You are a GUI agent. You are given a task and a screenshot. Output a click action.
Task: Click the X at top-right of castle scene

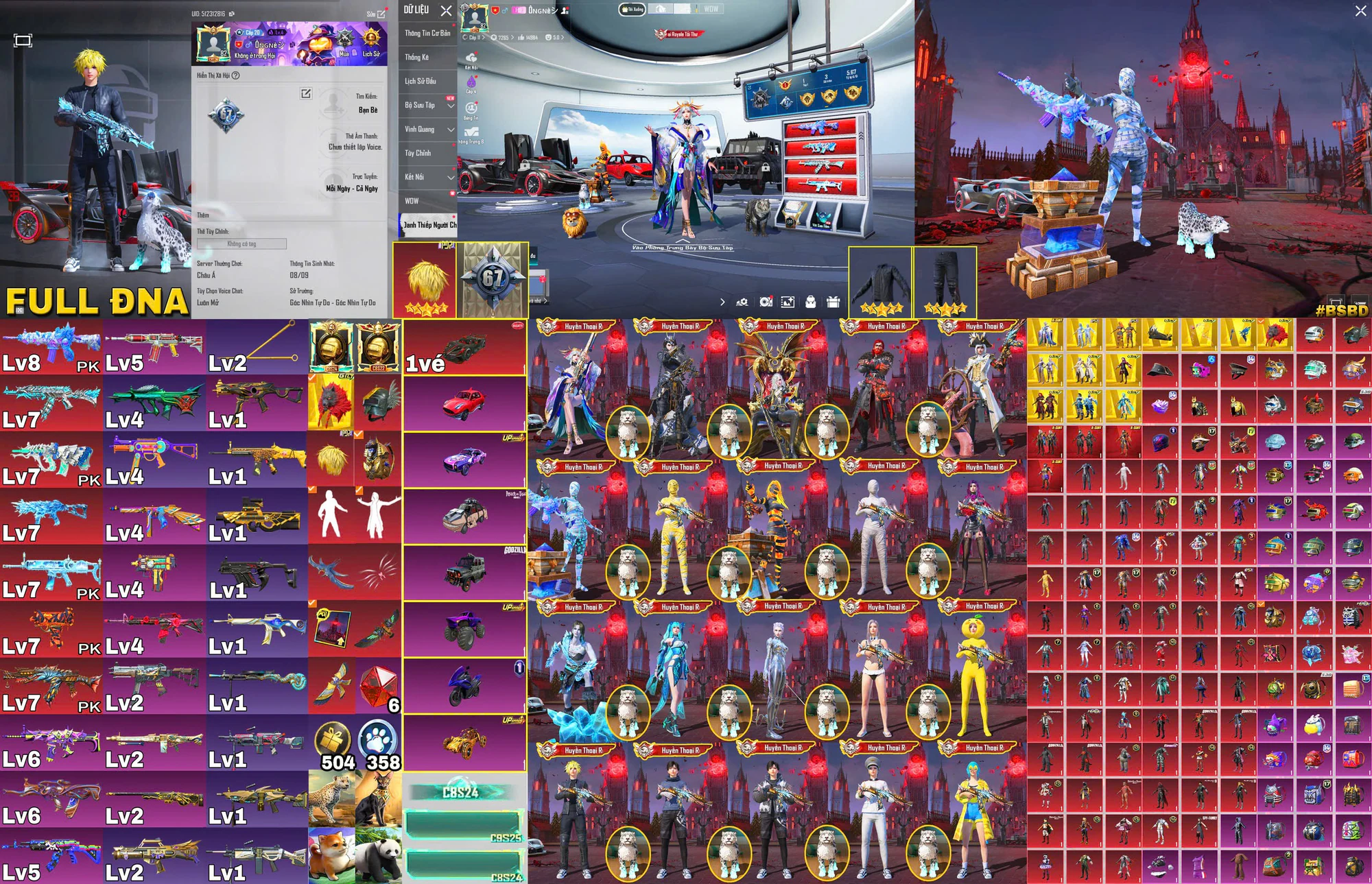1361,10
